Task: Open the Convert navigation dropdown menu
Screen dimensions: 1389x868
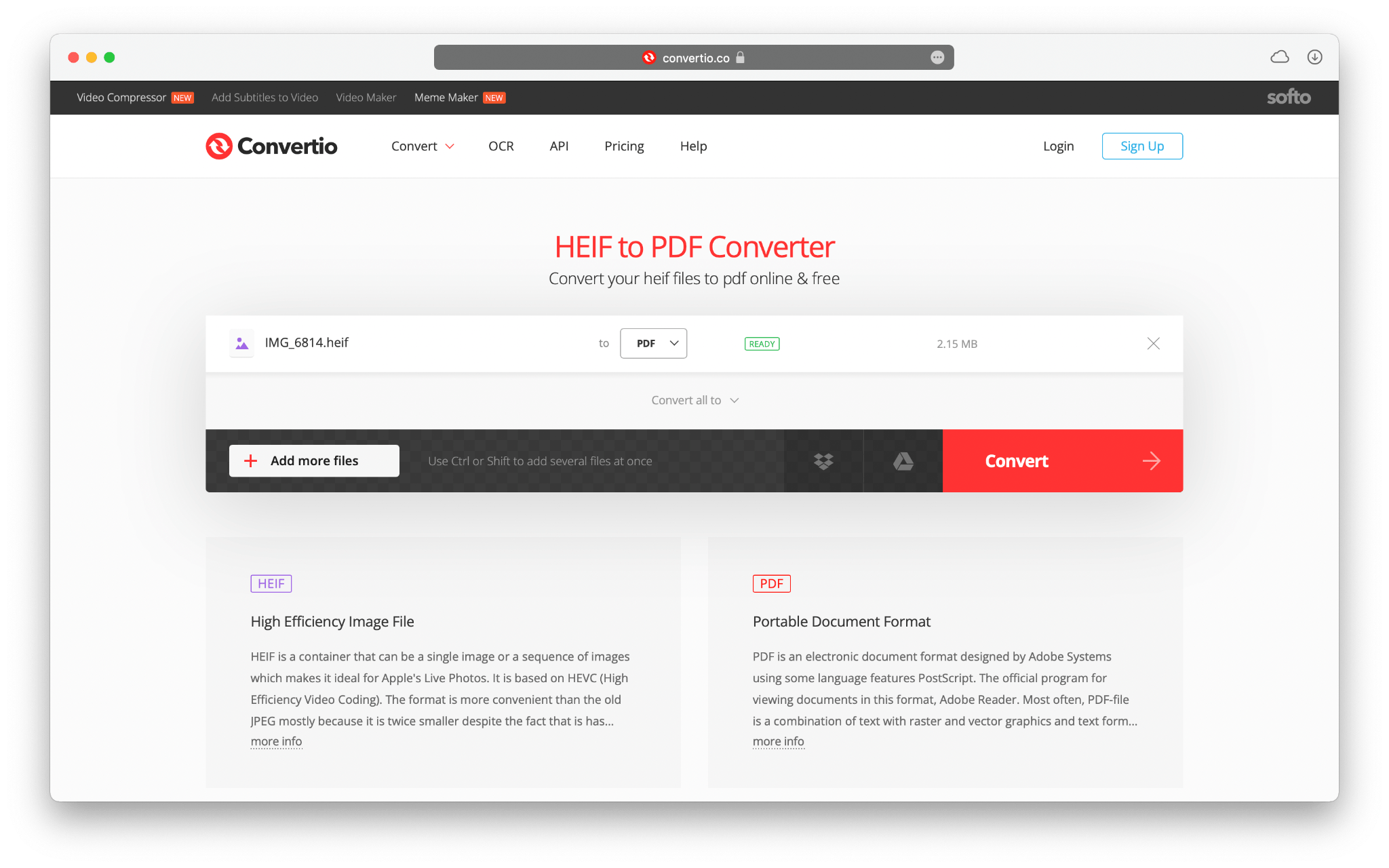Action: point(420,146)
